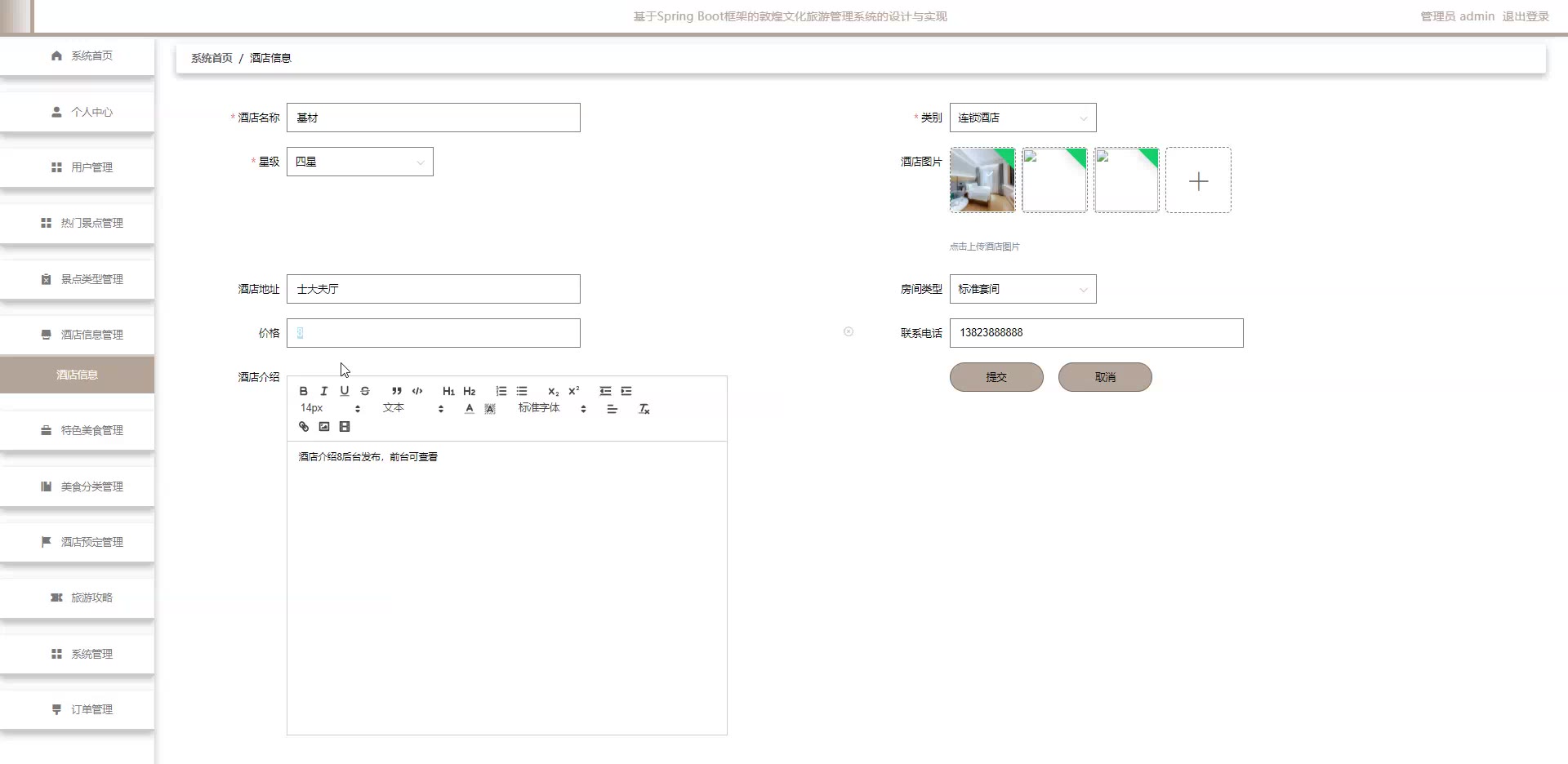
Task: Open 美食分类管理 in the sidebar
Action: click(77, 486)
